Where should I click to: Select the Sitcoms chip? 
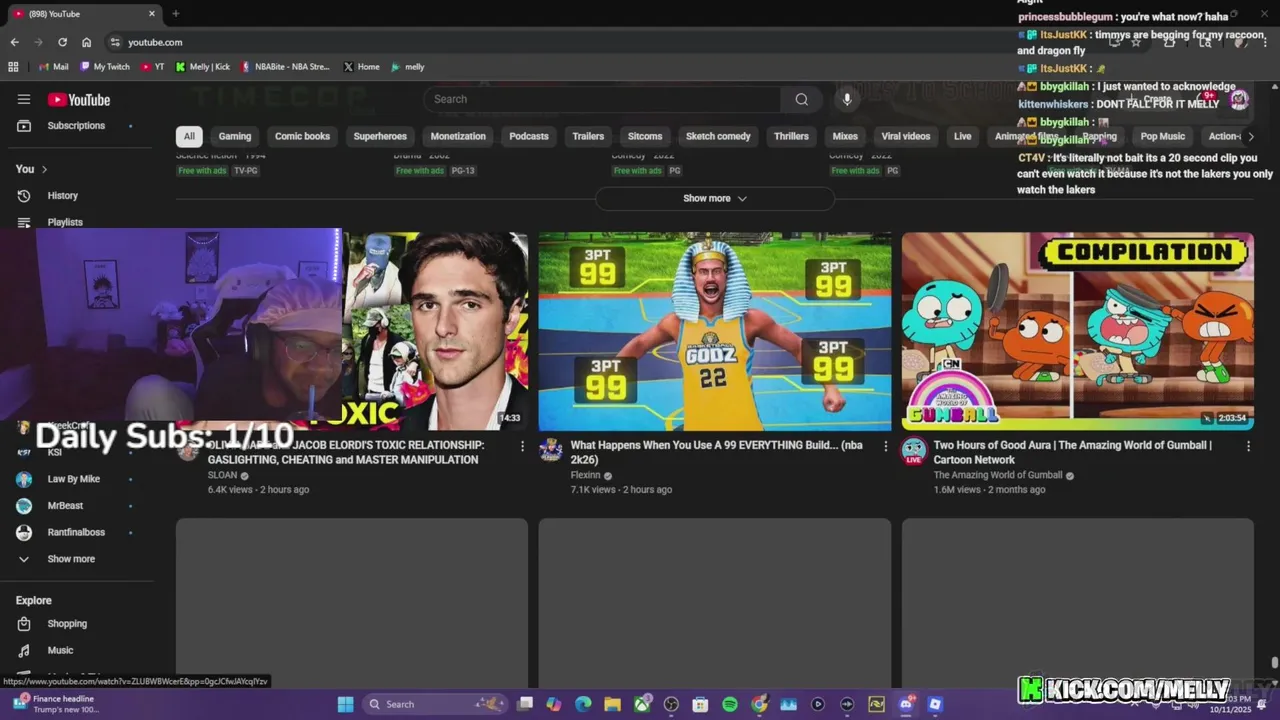coord(645,136)
